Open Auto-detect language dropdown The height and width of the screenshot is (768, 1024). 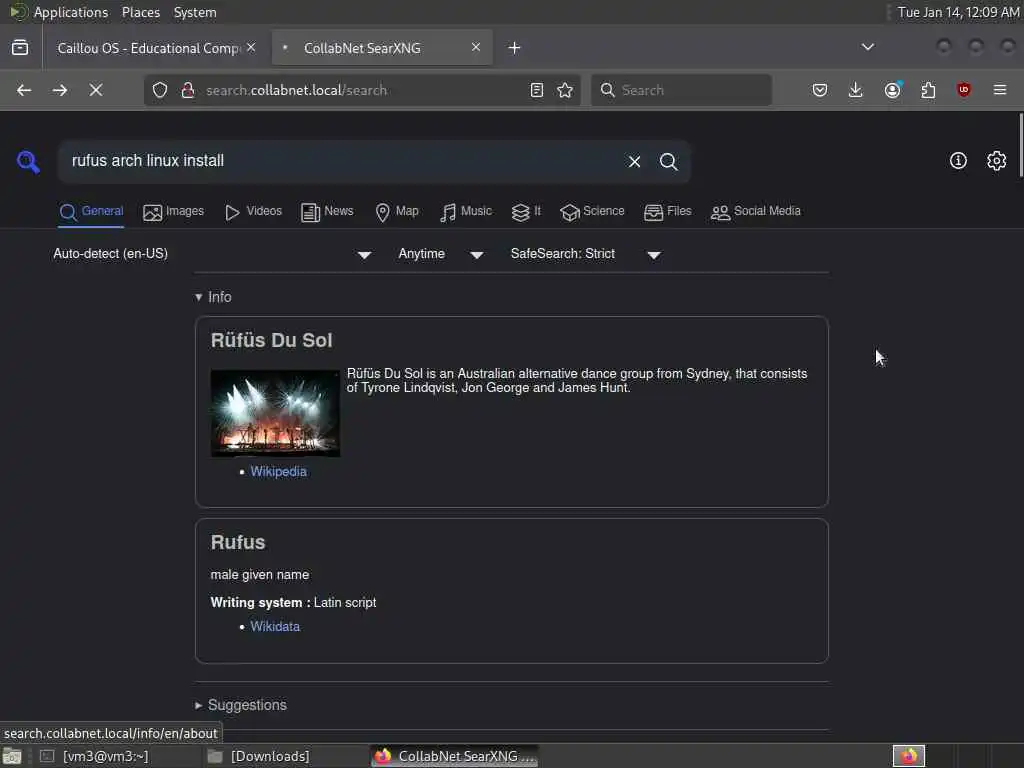pos(212,254)
